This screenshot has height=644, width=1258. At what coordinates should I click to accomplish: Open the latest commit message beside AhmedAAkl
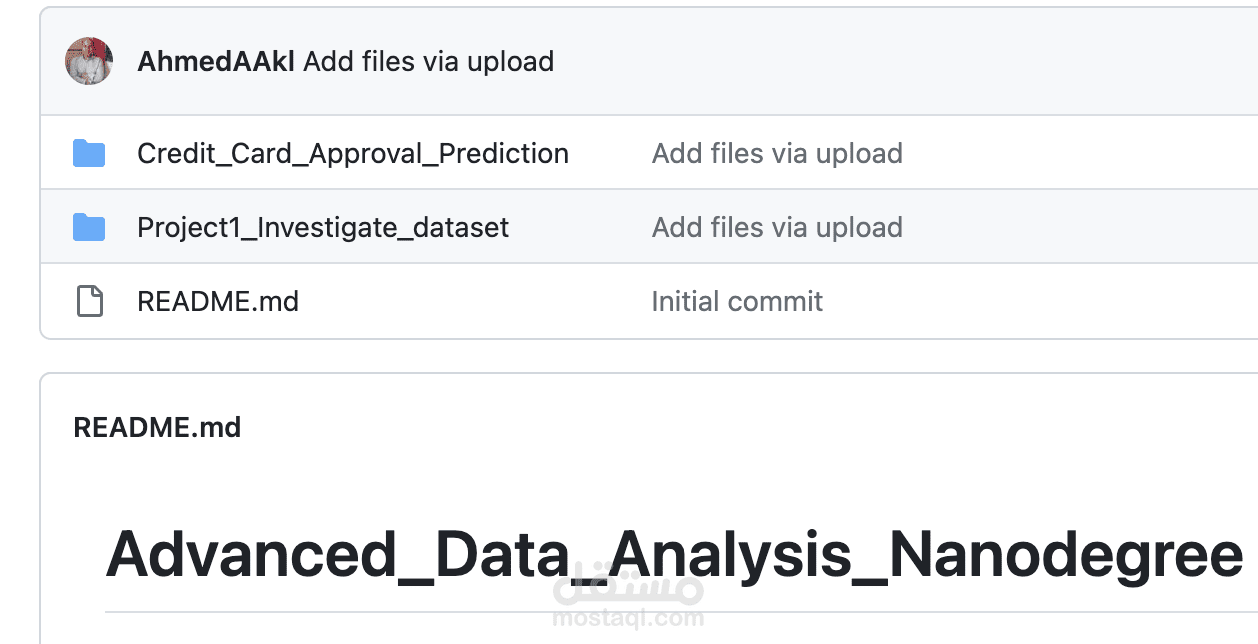[428, 62]
